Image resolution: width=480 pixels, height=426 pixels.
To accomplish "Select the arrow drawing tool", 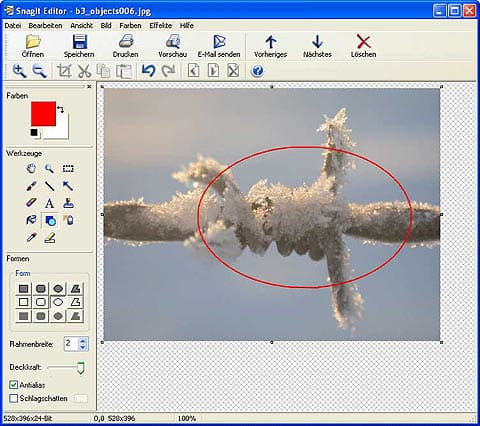I will [68, 186].
